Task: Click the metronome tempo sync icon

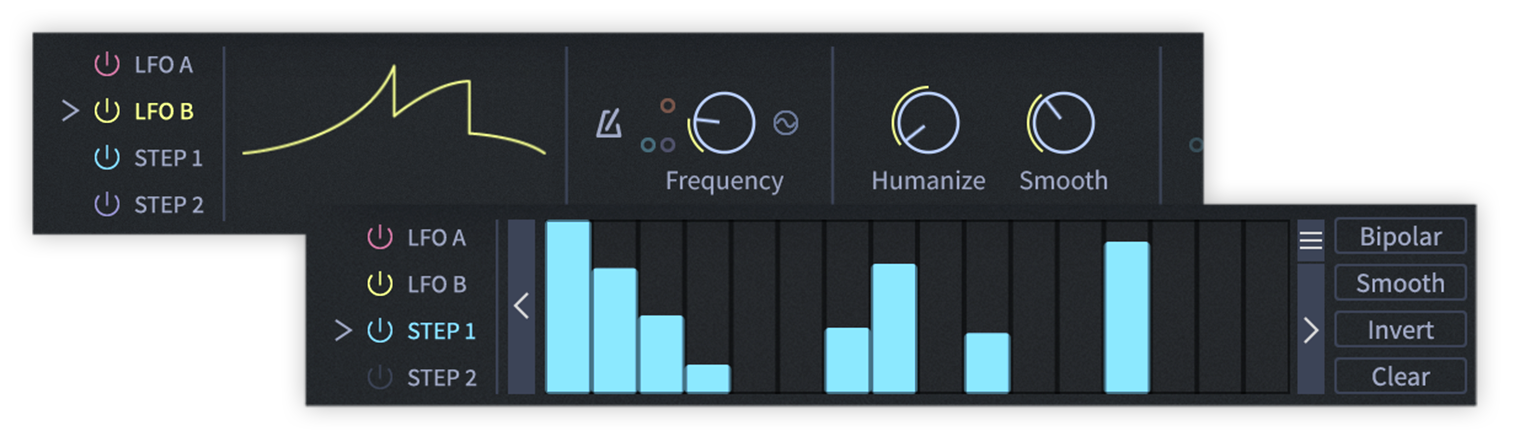Action: (x=609, y=124)
